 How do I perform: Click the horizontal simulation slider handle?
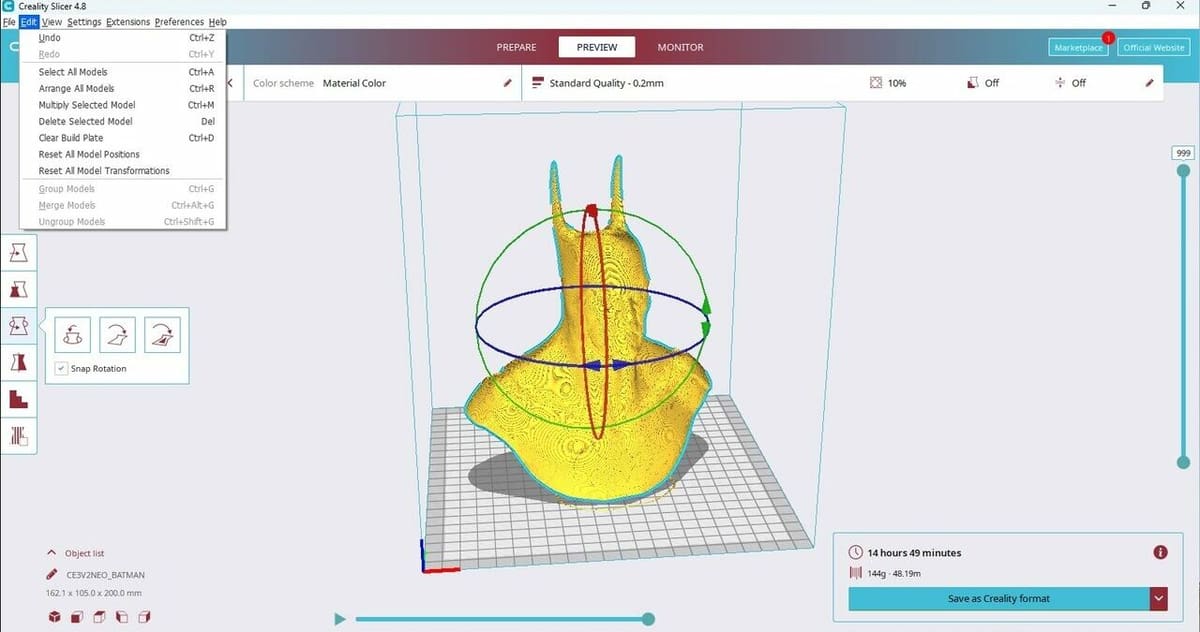tap(648, 619)
